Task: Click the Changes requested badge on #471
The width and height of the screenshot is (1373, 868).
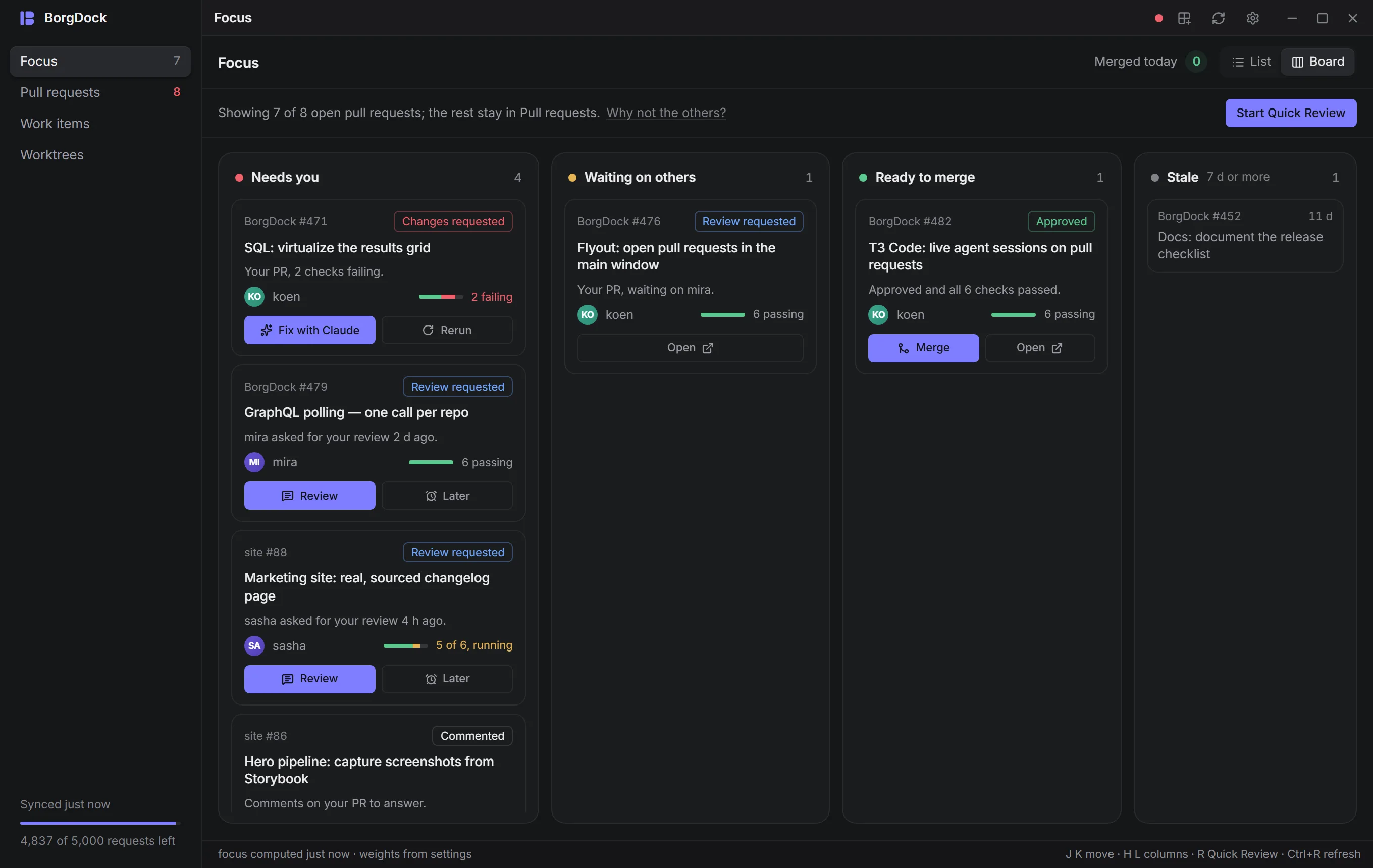Action: coord(453,221)
